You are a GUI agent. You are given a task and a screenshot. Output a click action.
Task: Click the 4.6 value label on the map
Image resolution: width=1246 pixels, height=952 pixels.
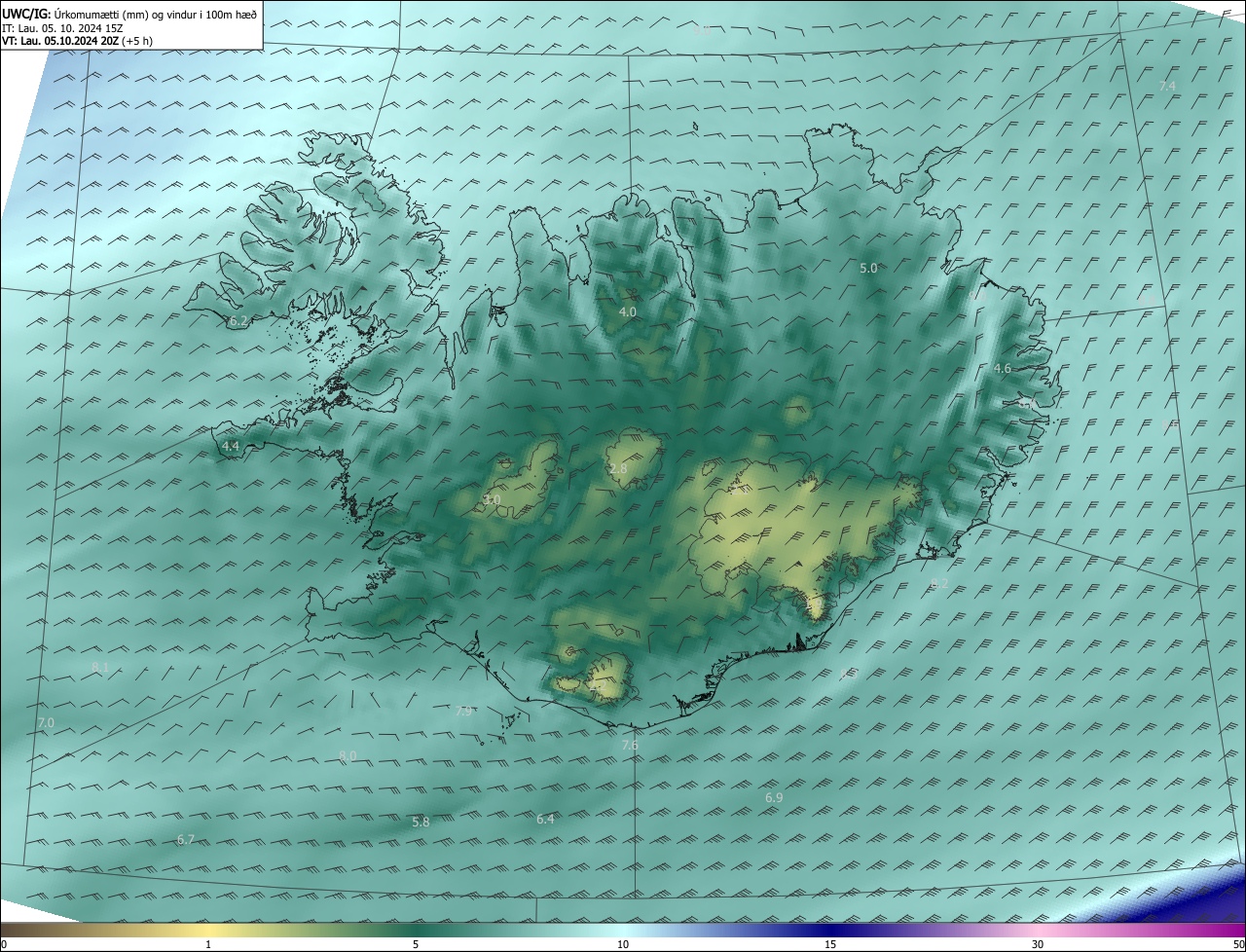tap(1003, 369)
